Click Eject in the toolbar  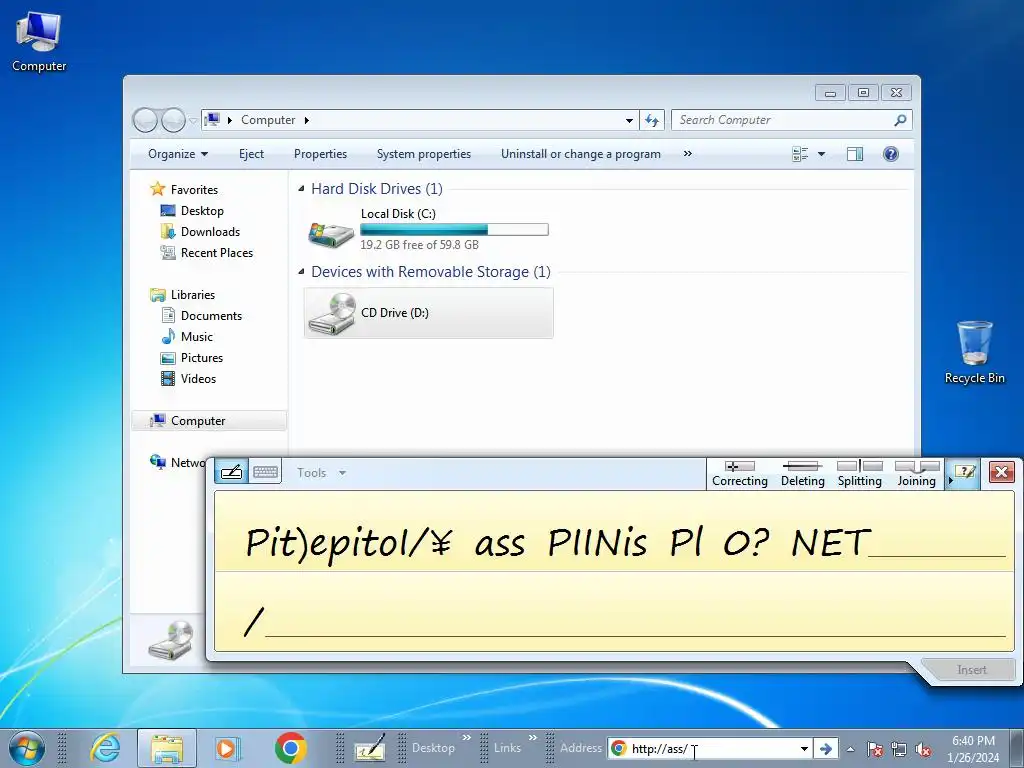click(251, 154)
